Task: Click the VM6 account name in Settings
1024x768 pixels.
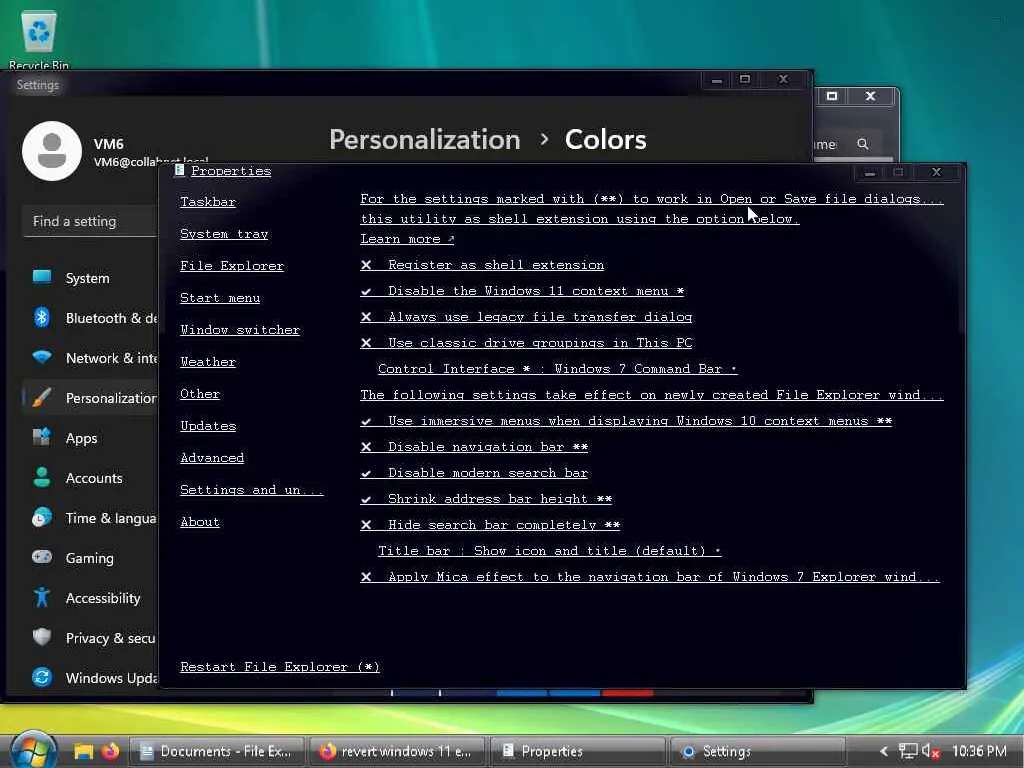Action: coord(108,144)
